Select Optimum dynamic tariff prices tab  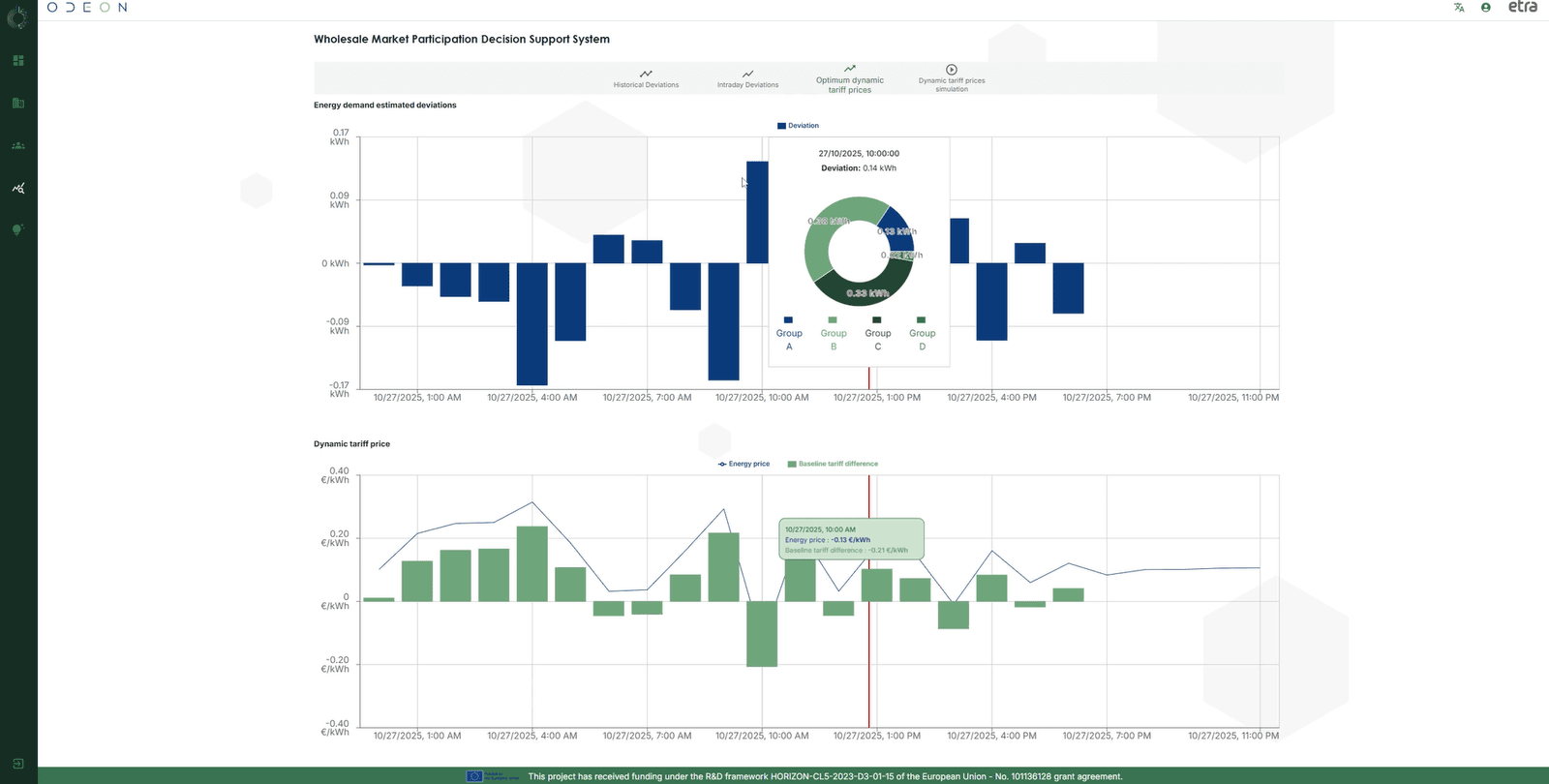coord(850,78)
